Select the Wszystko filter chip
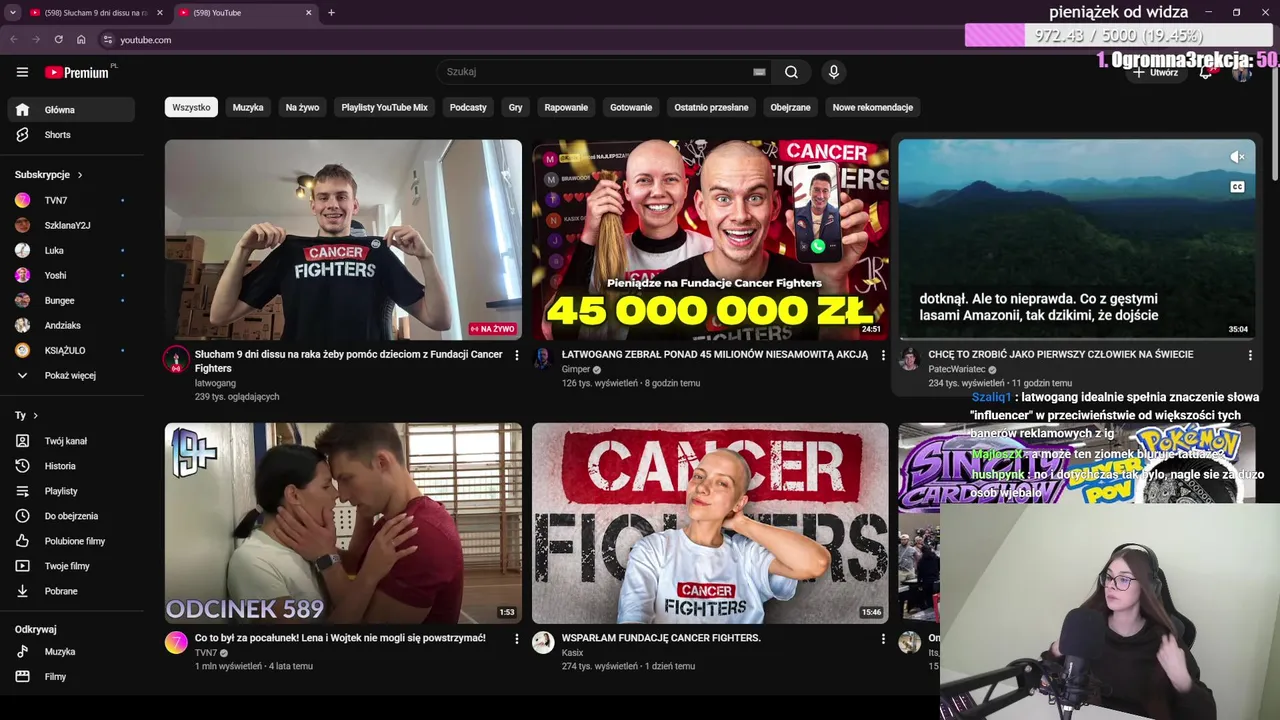 (x=191, y=107)
